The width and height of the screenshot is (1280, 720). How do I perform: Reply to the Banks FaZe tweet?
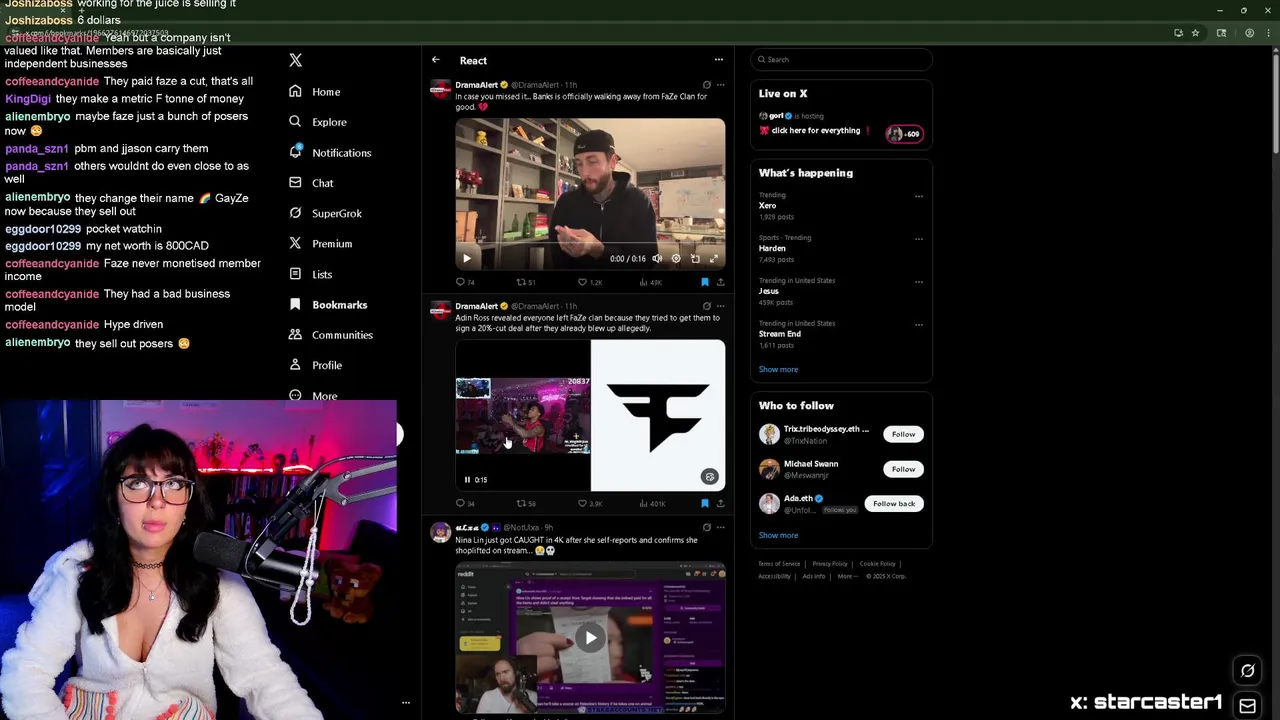(x=460, y=282)
